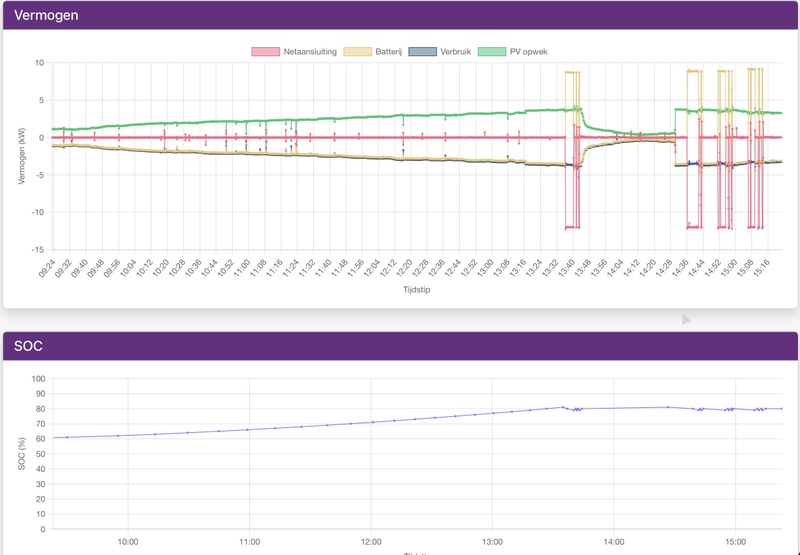Screen dimensions: 800x555
Task: Click the Tijdstip label under Vermogen chart
Action: pos(416,289)
